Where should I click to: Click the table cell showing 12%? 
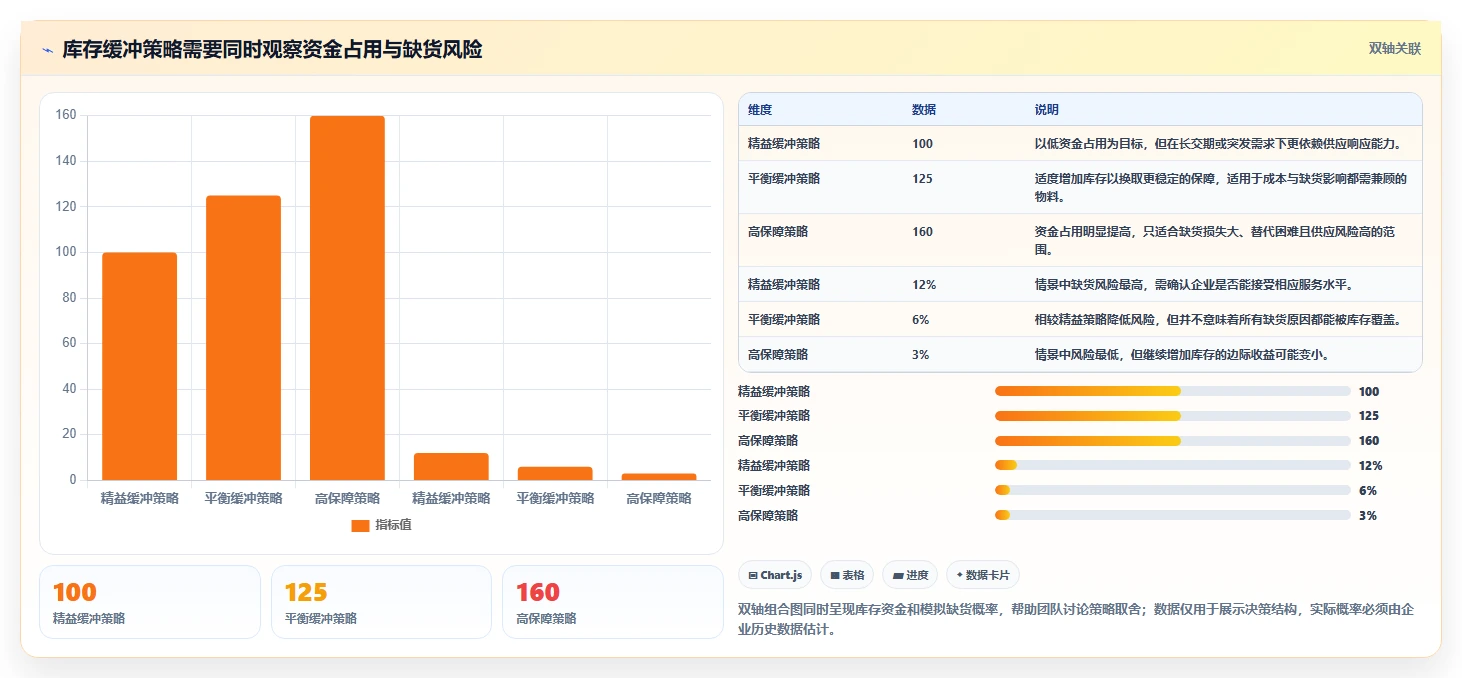pyautogui.click(x=924, y=284)
